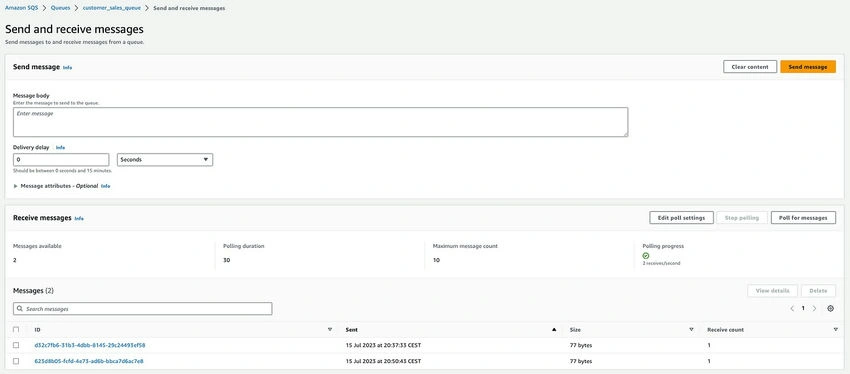This screenshot has width=850, height=374.
Task: Click the Polling duration value 30
Action: [227, 260]
